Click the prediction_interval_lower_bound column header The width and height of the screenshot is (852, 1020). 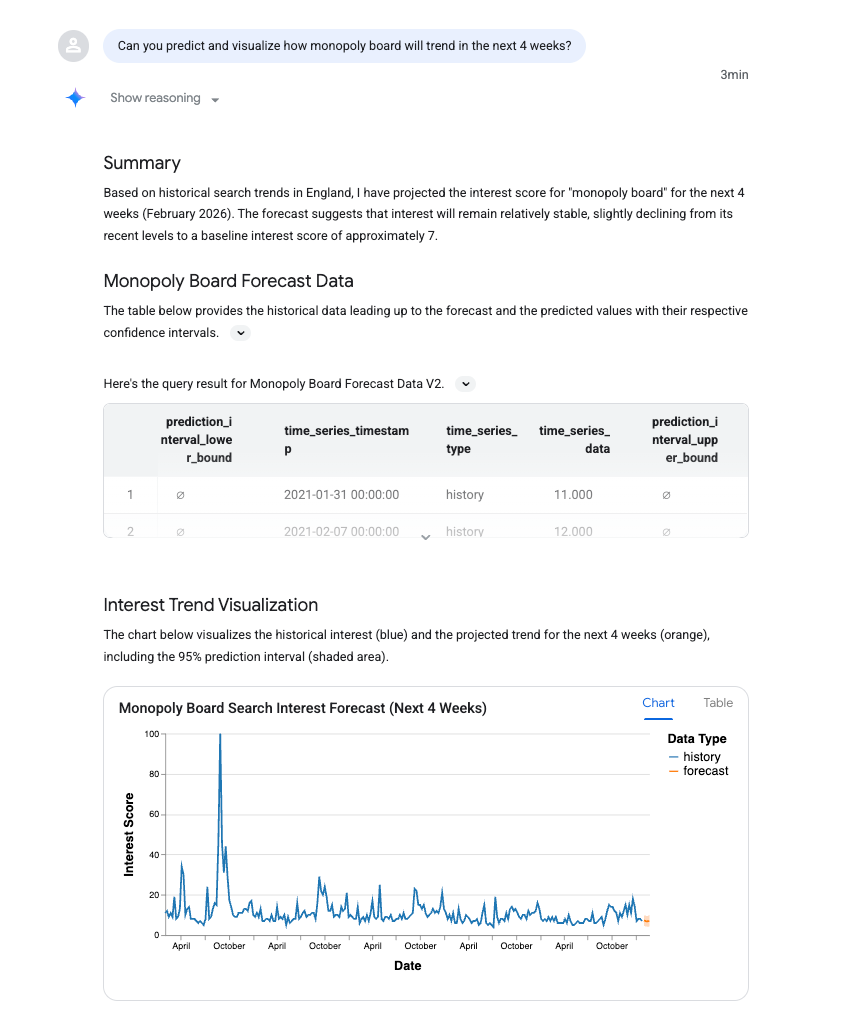tap(198, 440)
